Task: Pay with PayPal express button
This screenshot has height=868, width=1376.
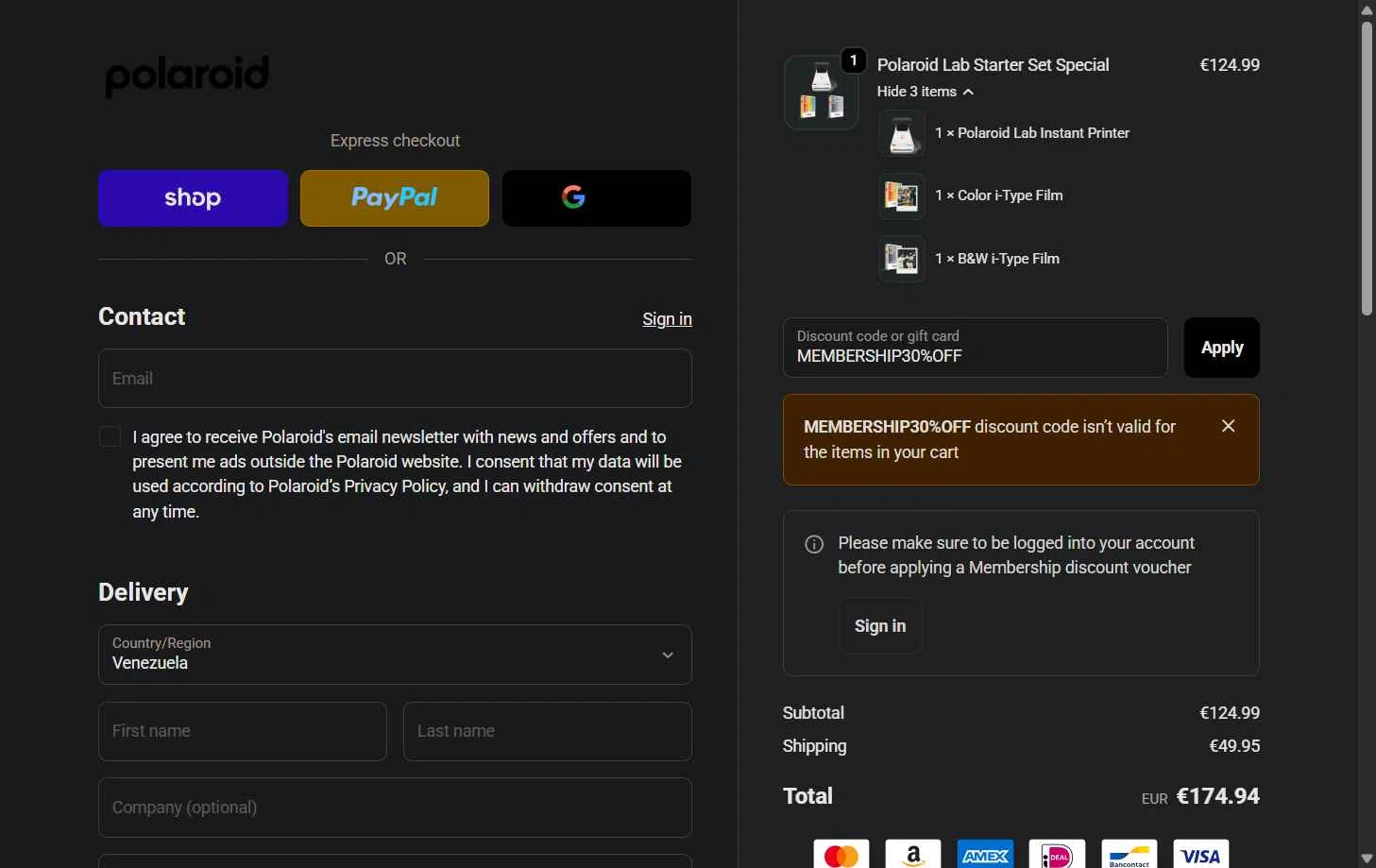Action: pos(395,198)
